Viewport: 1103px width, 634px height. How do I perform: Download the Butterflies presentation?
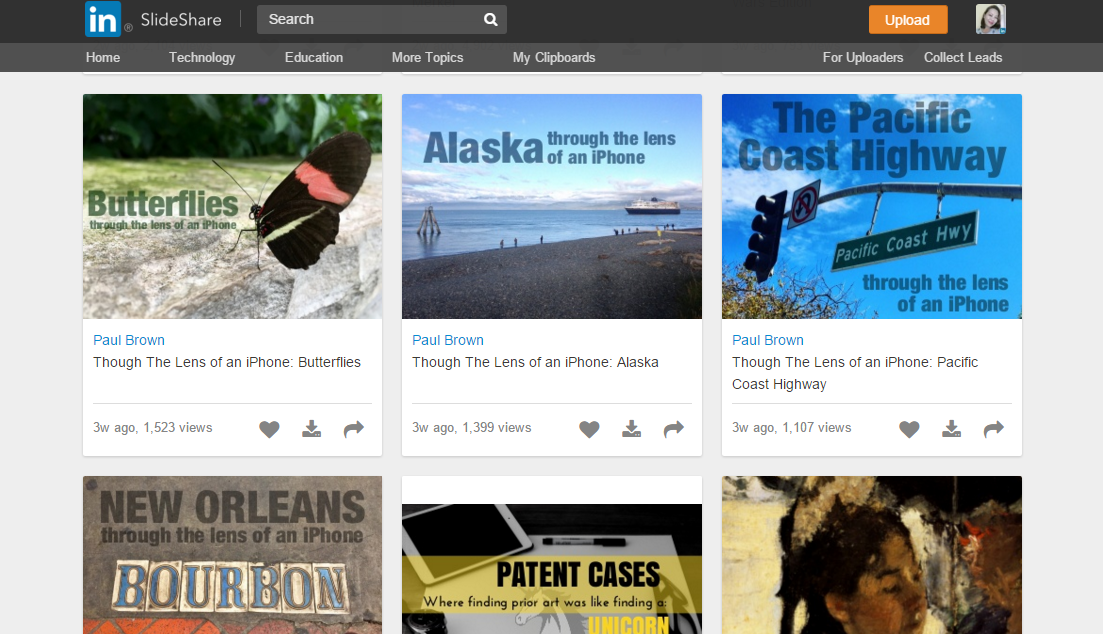click(312, 429)
